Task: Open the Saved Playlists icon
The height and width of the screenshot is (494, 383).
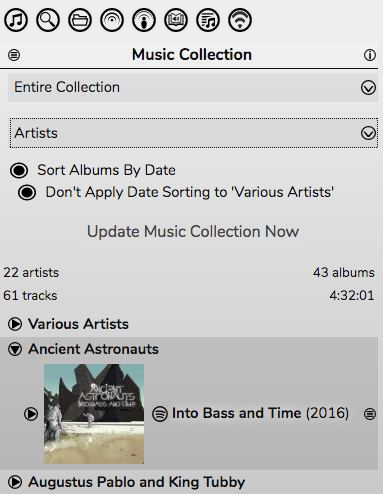Action: click(208, 20)
